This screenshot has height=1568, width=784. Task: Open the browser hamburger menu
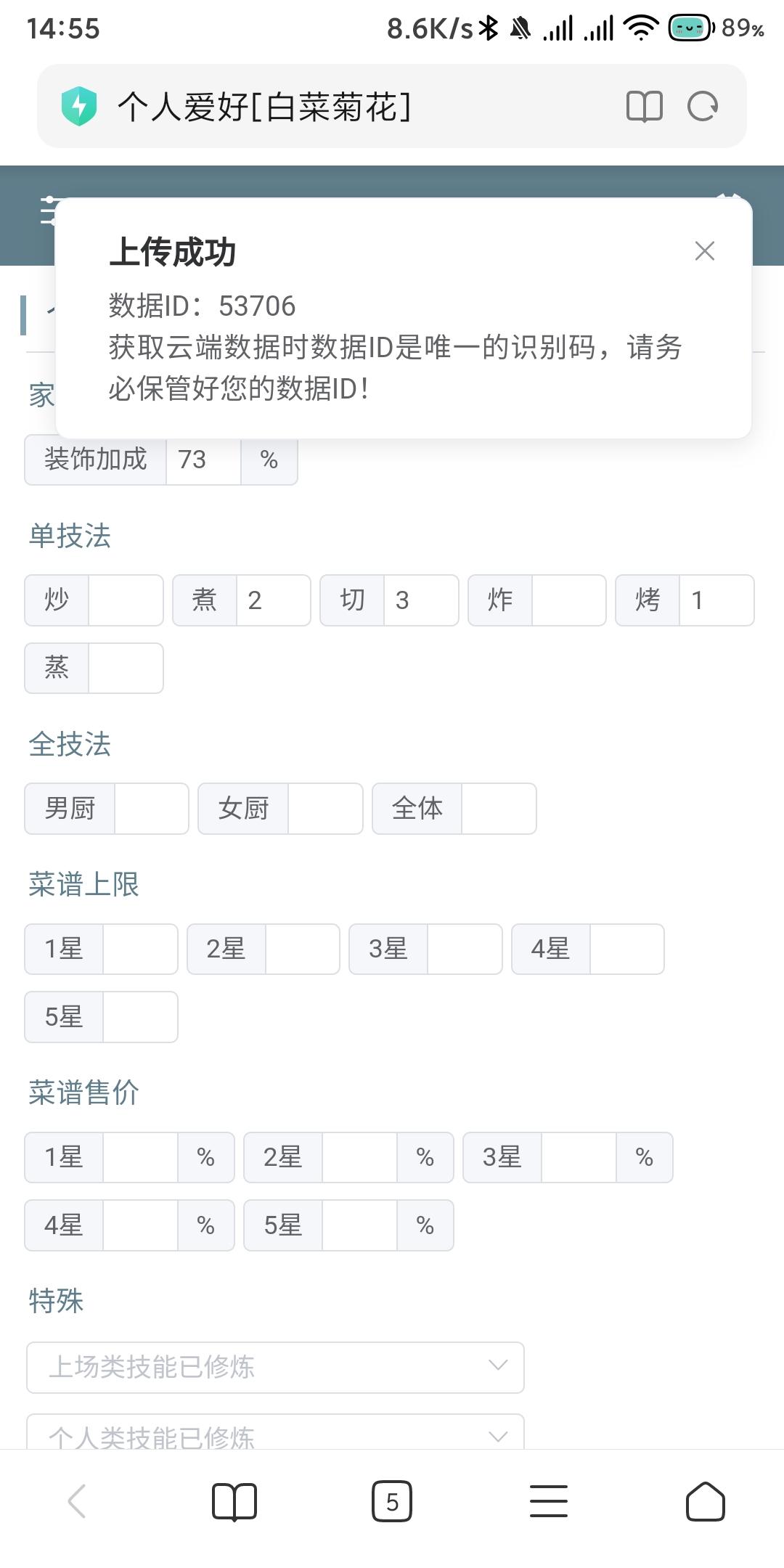tap(549, 1501)
